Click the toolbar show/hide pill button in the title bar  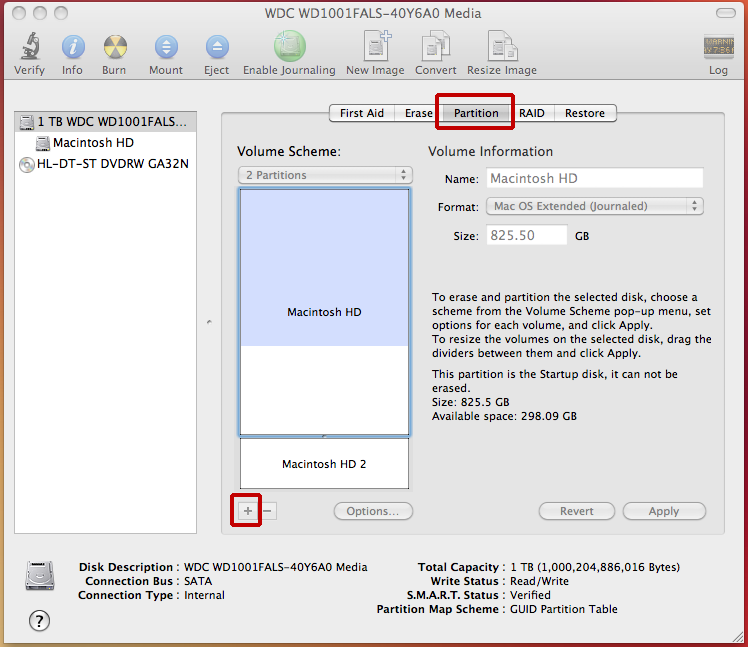pos(726,13)
